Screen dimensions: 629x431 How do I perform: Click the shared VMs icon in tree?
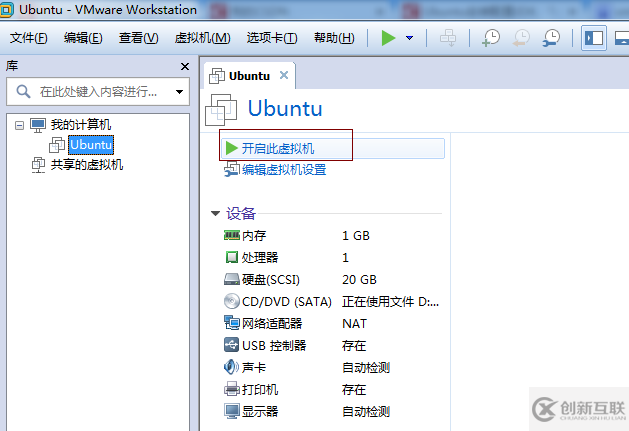click(x=39, y=165)
